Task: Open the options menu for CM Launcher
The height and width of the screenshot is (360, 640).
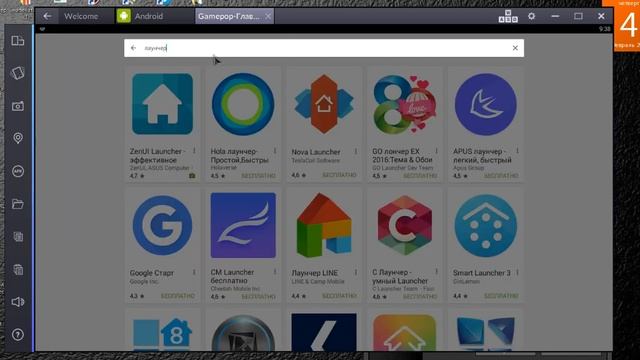Action: point(275,272)
